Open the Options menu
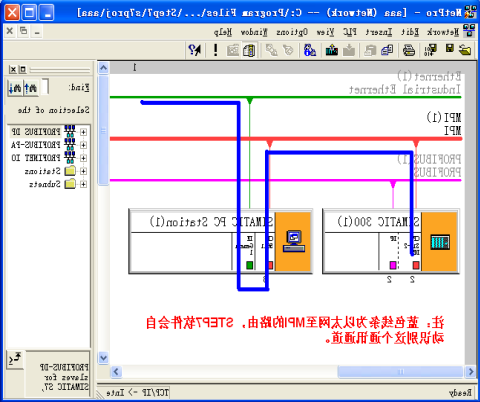The height and width of the screenshot is (402, 480). (x=292, y=32)
